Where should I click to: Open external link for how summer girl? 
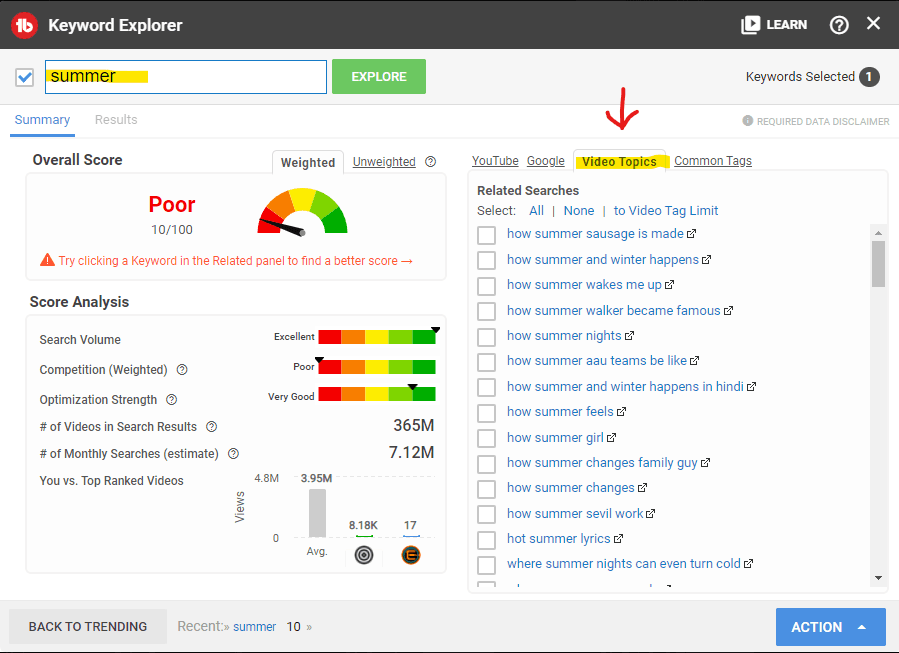pyautogui.click(x=611, y=438)
